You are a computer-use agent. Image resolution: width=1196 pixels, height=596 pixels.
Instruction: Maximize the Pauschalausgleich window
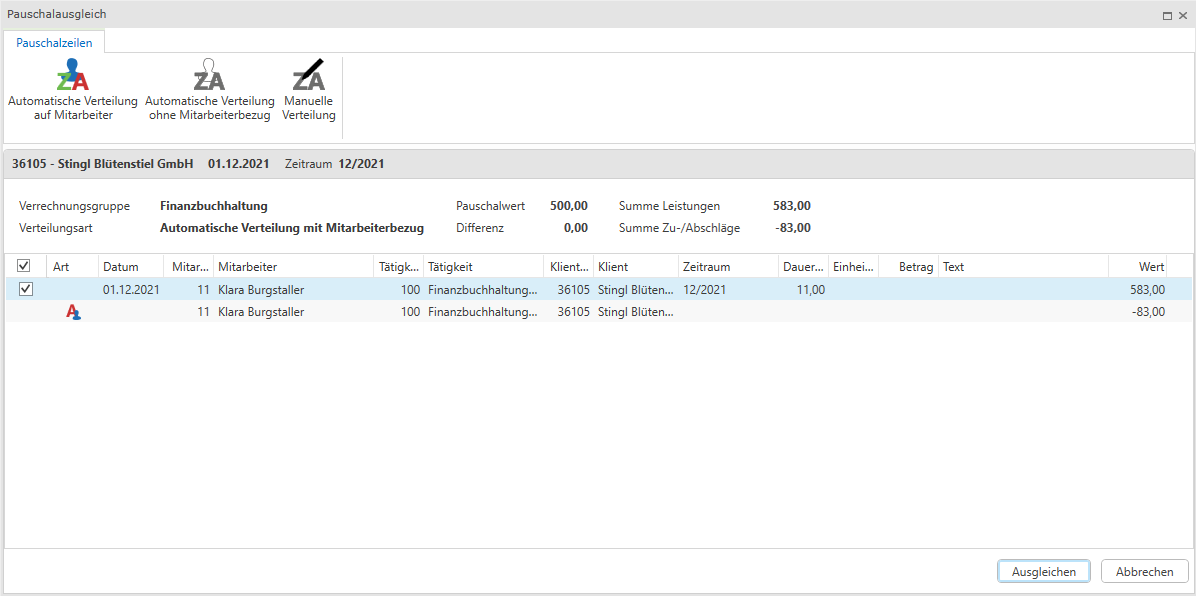(x=1167, y=15)
